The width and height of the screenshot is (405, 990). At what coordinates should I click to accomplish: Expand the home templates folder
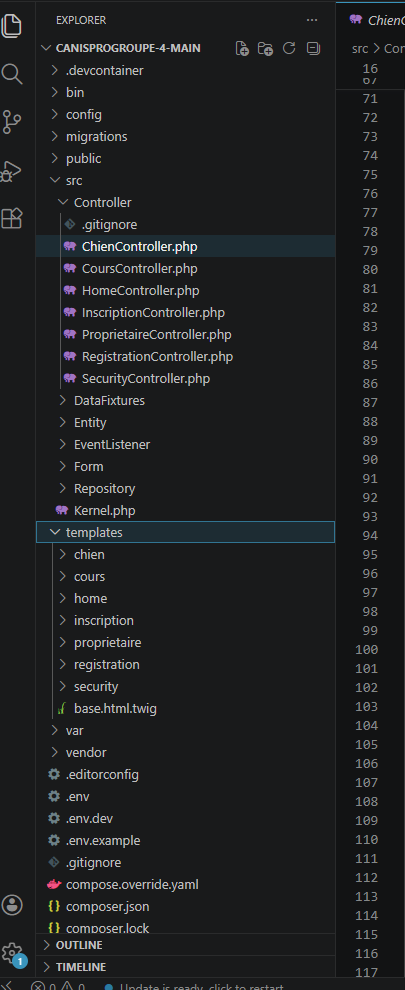point(186,599)
